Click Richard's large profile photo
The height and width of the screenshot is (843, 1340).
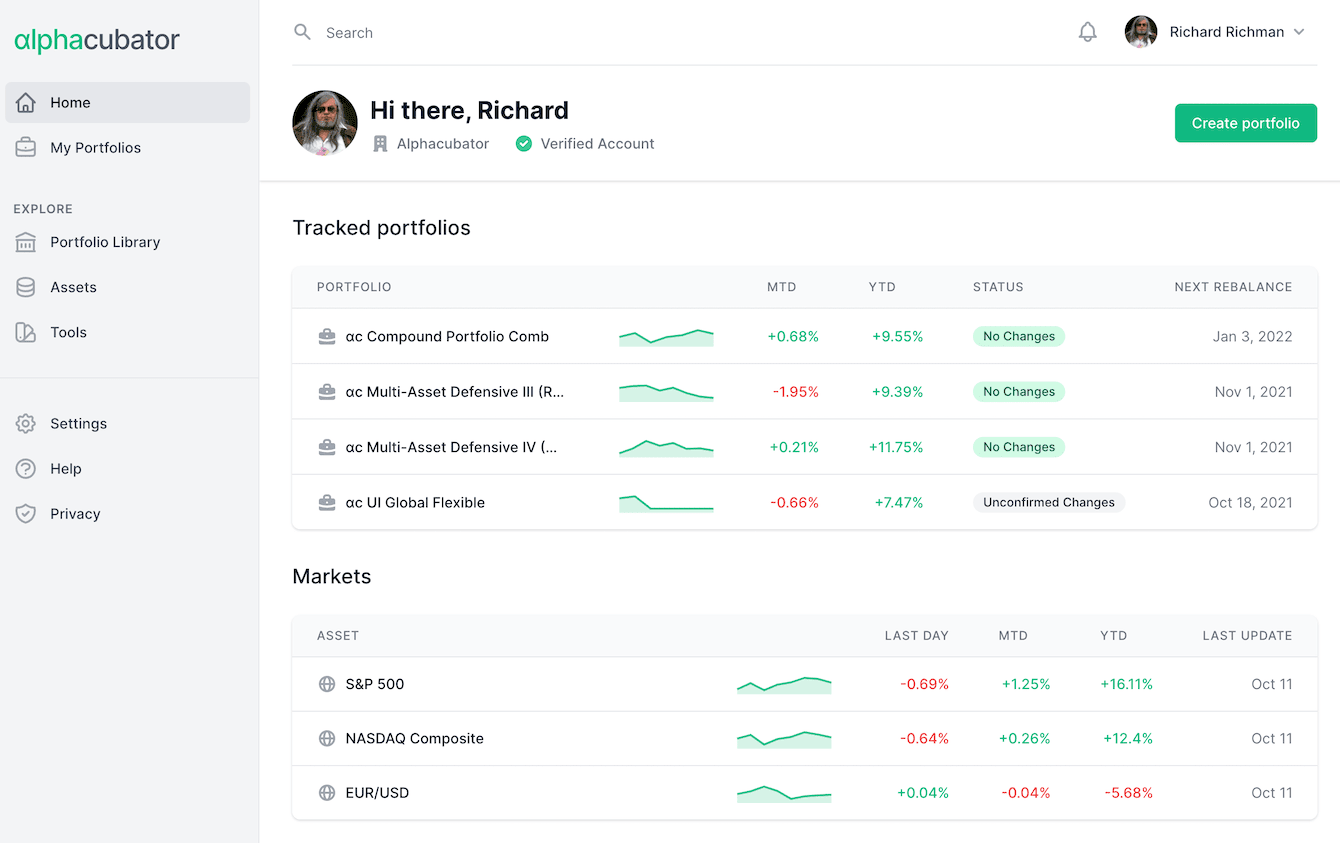coord(325,123)
